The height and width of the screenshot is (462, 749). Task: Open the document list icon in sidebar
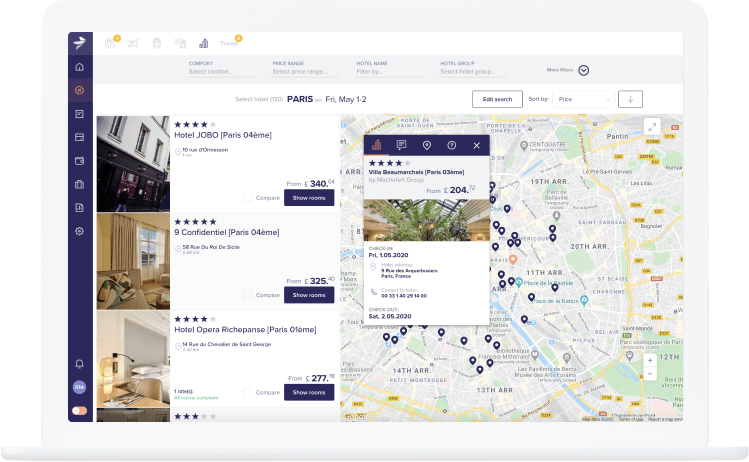[x=80, y=114]
